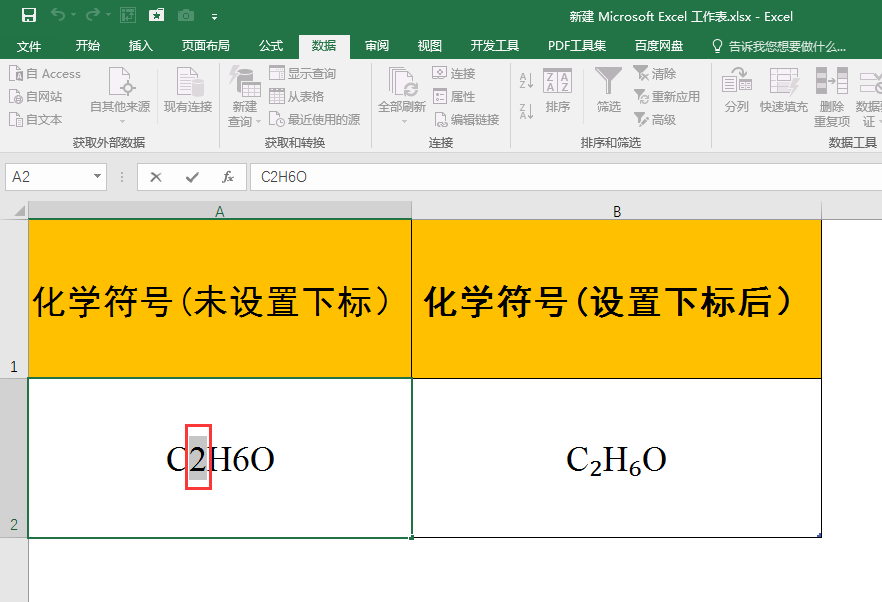Toggle the 筛选 filter funnel

(x=609, y=90)
